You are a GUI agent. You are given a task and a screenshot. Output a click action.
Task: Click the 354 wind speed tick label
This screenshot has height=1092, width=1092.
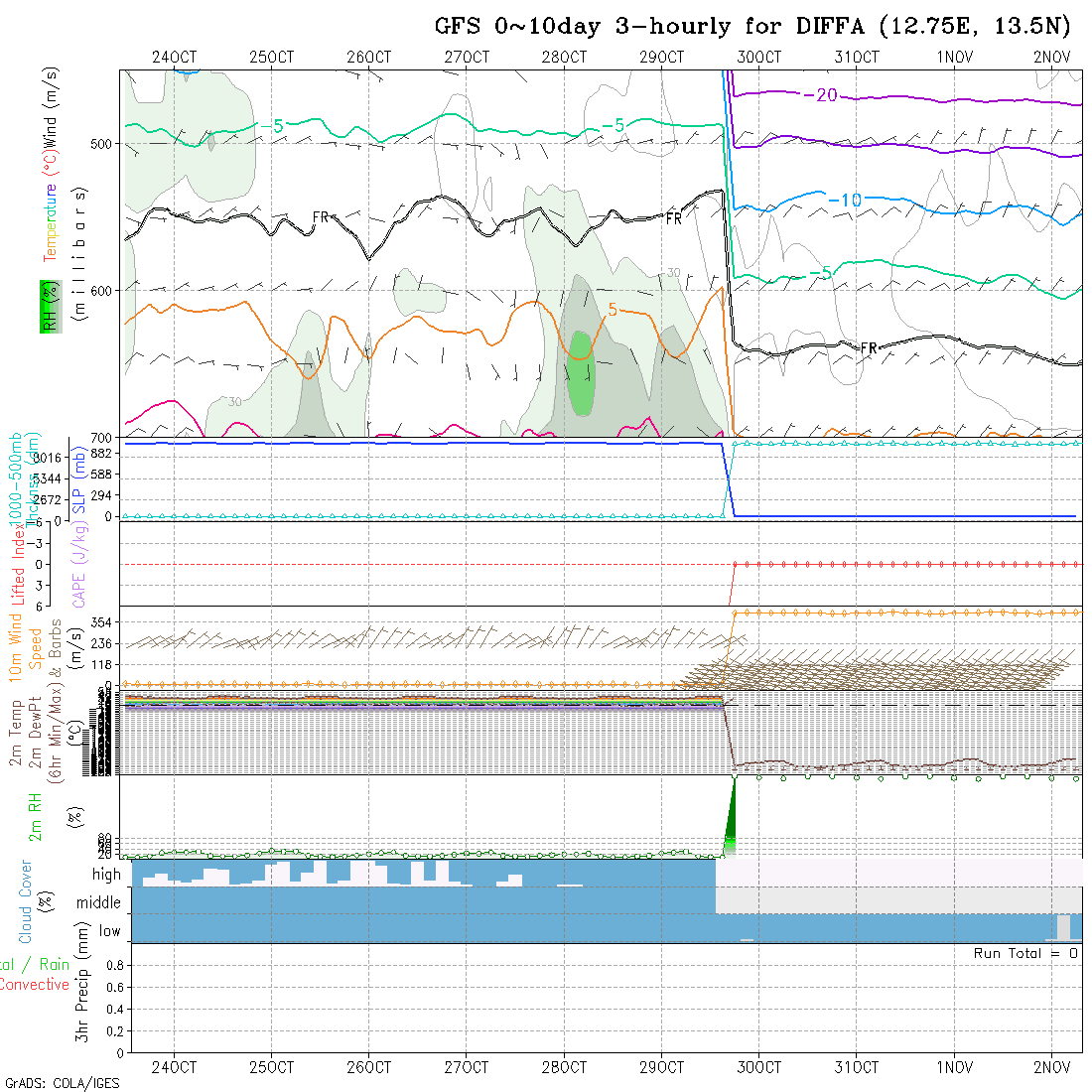click(102, 621)
